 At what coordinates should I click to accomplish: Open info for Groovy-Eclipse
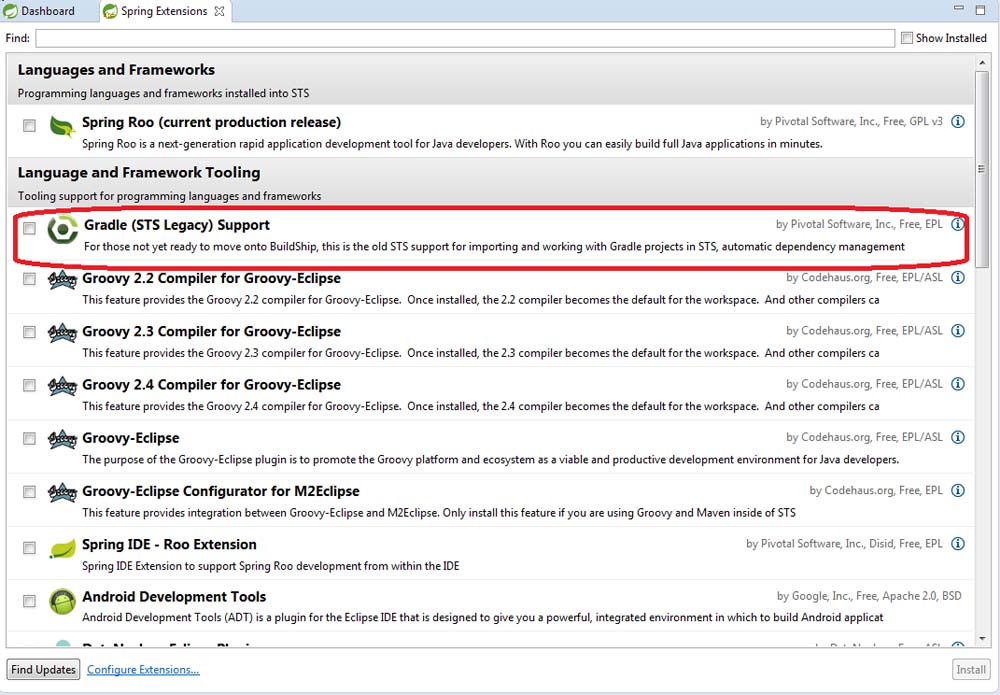pyautogui.click(x=957, y=437)
